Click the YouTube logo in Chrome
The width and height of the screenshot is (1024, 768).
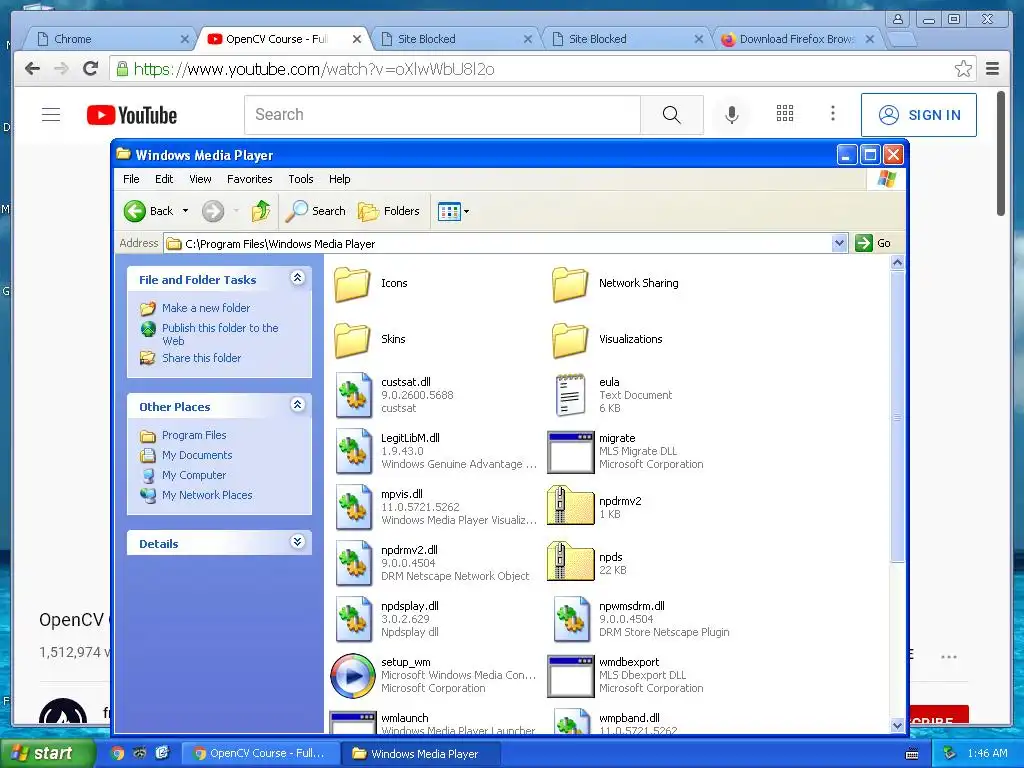pos(132,115)
